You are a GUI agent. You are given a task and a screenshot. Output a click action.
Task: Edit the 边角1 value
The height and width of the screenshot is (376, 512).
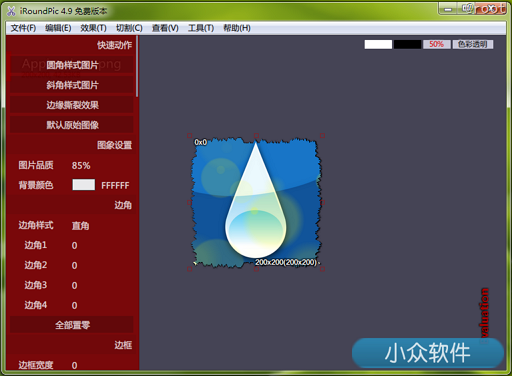coord(74,245)
